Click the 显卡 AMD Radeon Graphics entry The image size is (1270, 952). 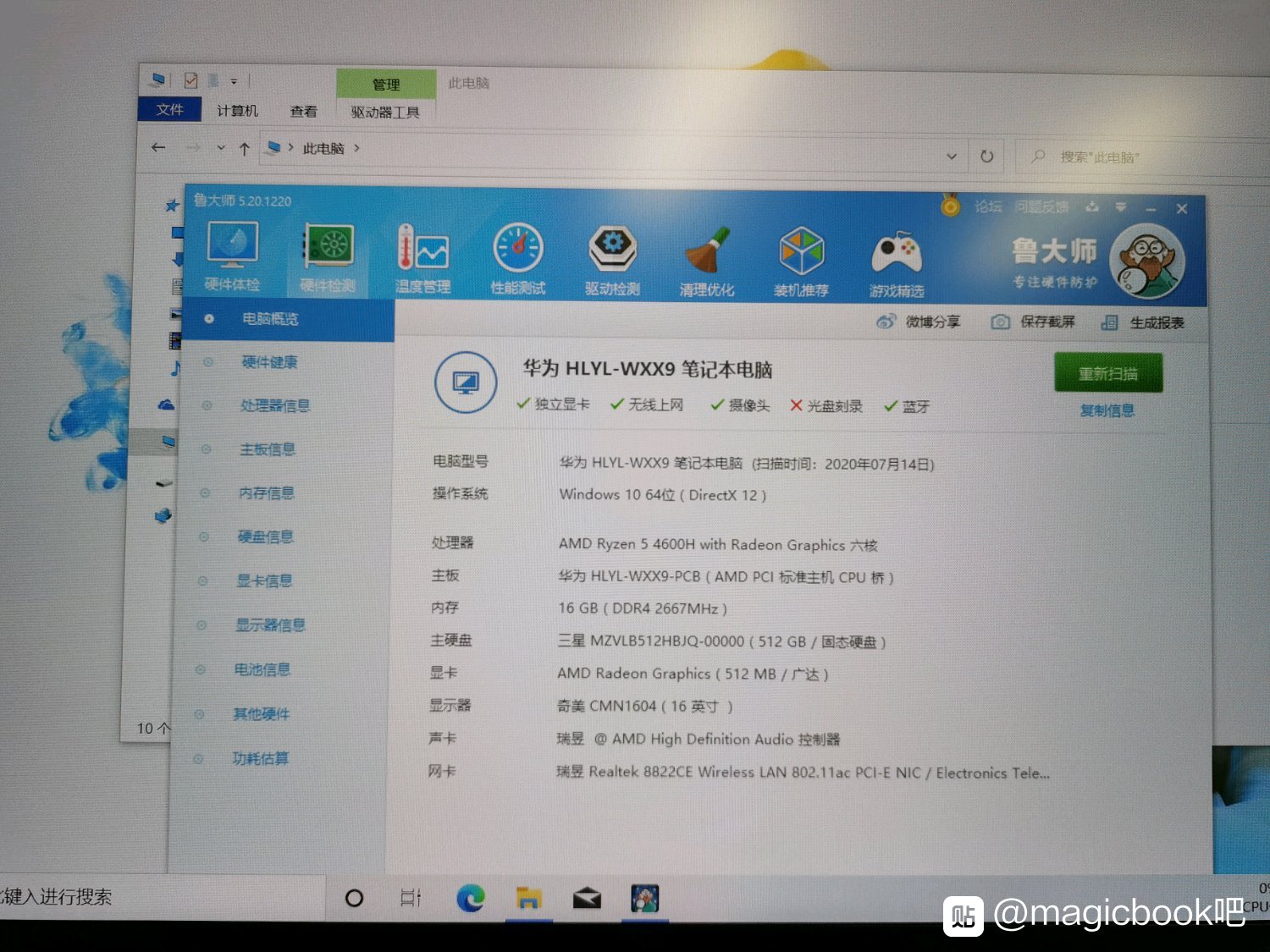coord(693,674)
